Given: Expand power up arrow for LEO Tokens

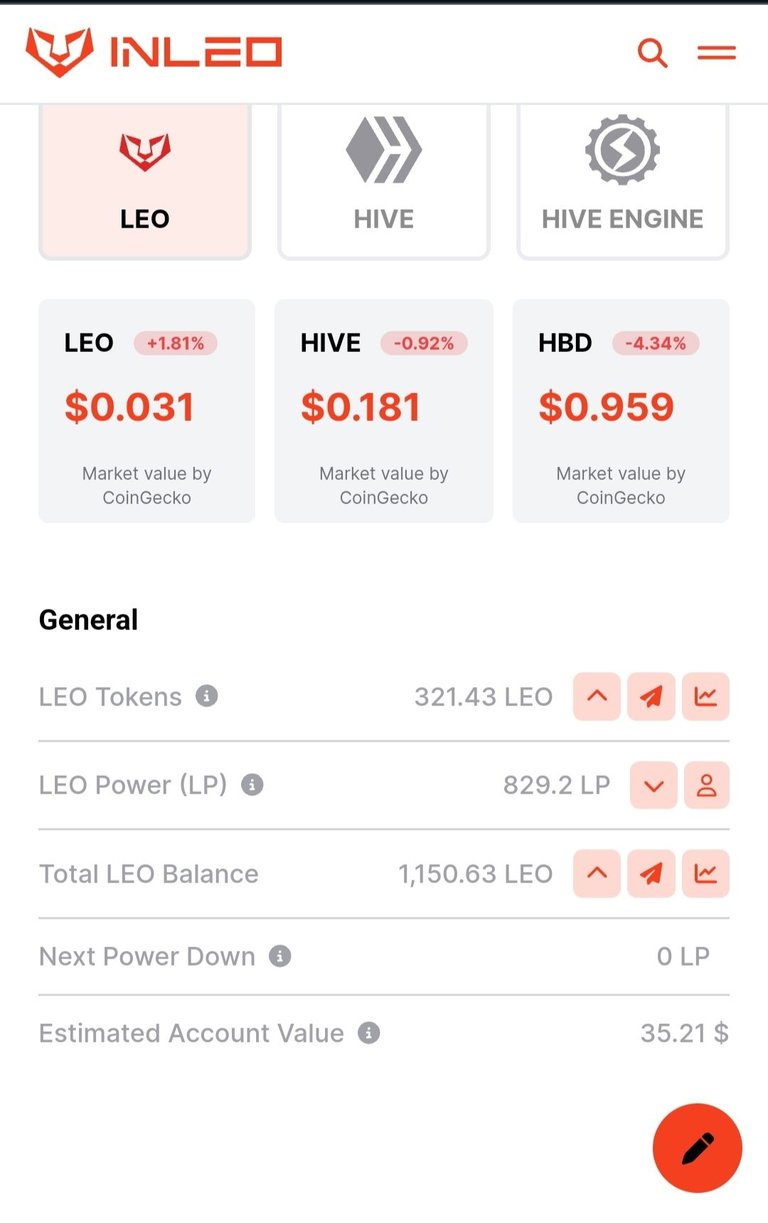Looking at the screenshot, I should click(597, 697).
